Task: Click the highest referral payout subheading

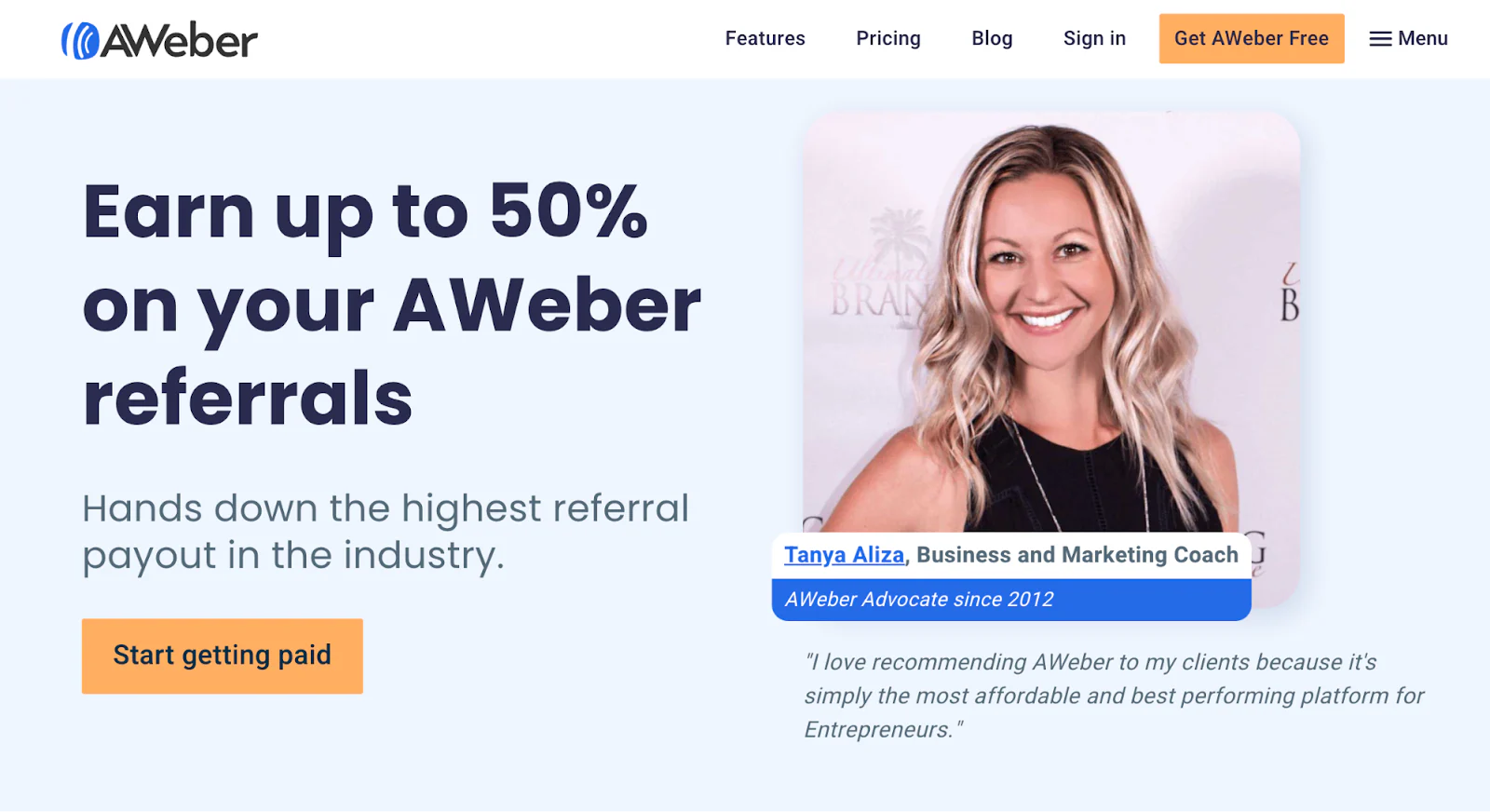Action: (386, 532)
